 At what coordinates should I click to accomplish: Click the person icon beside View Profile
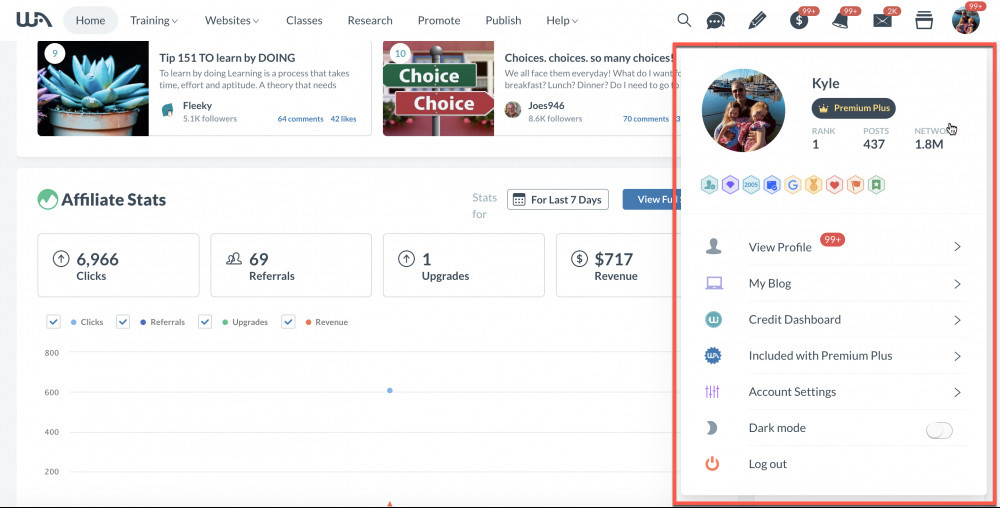(714, 247)
